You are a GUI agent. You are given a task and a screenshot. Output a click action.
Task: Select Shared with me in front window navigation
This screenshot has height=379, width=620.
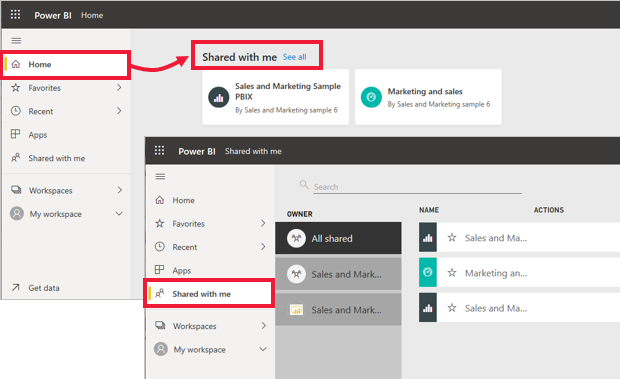(x=209, y=294)
